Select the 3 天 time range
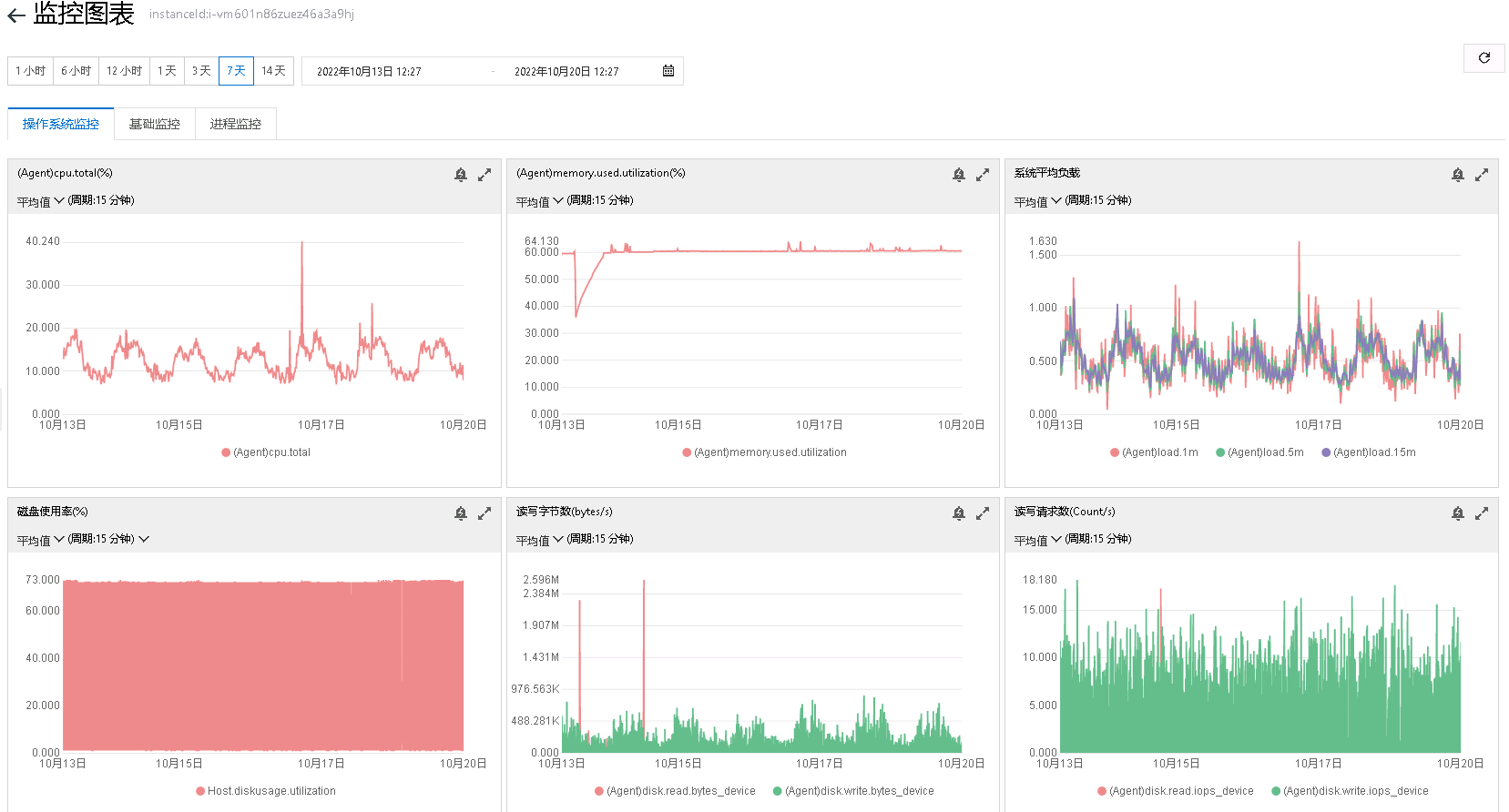1509x812 pixels. point(201,71)
